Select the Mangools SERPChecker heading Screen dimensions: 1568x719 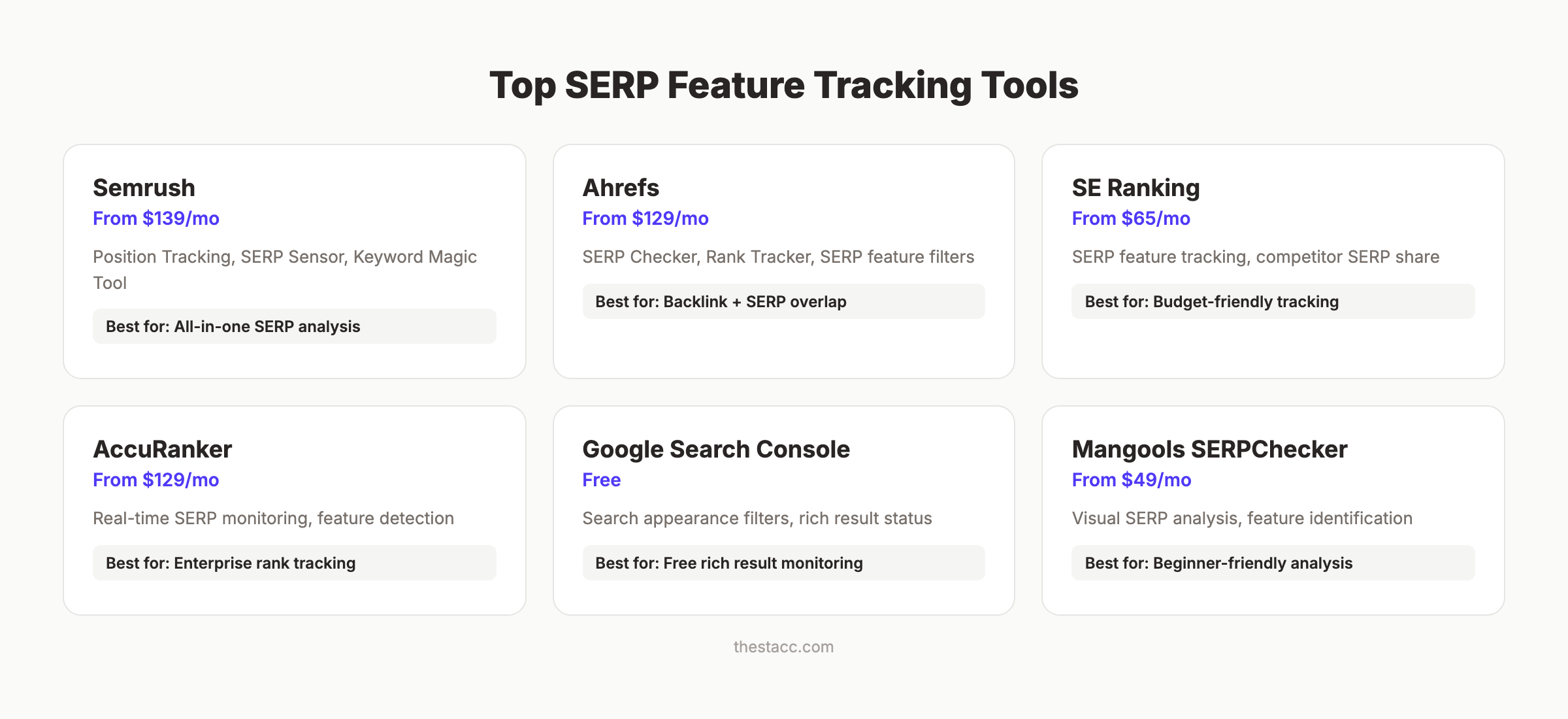[x=1209, y=449]
